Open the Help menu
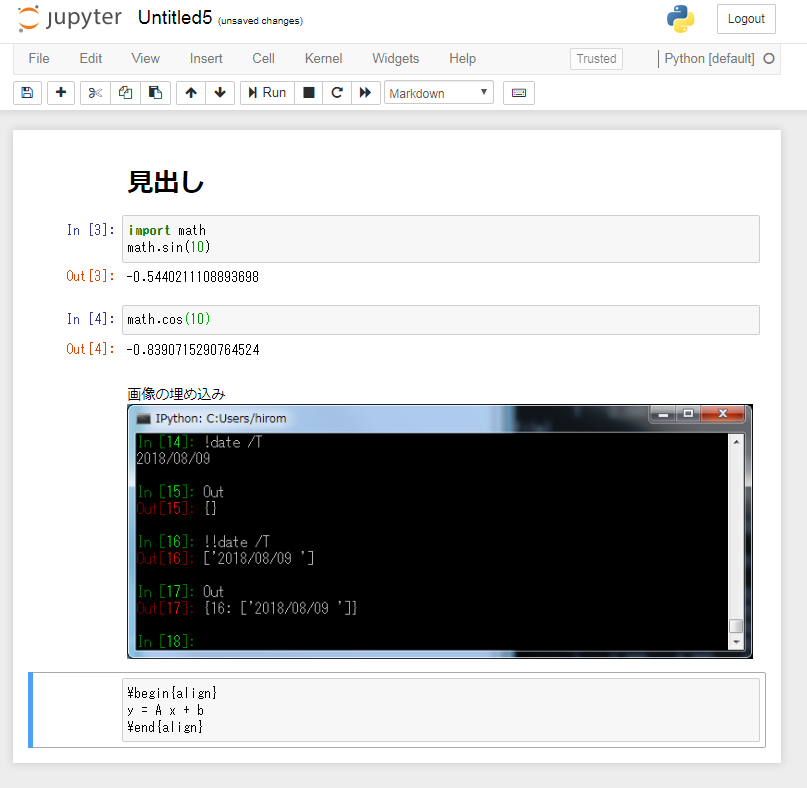 click(x=462, y=59)
